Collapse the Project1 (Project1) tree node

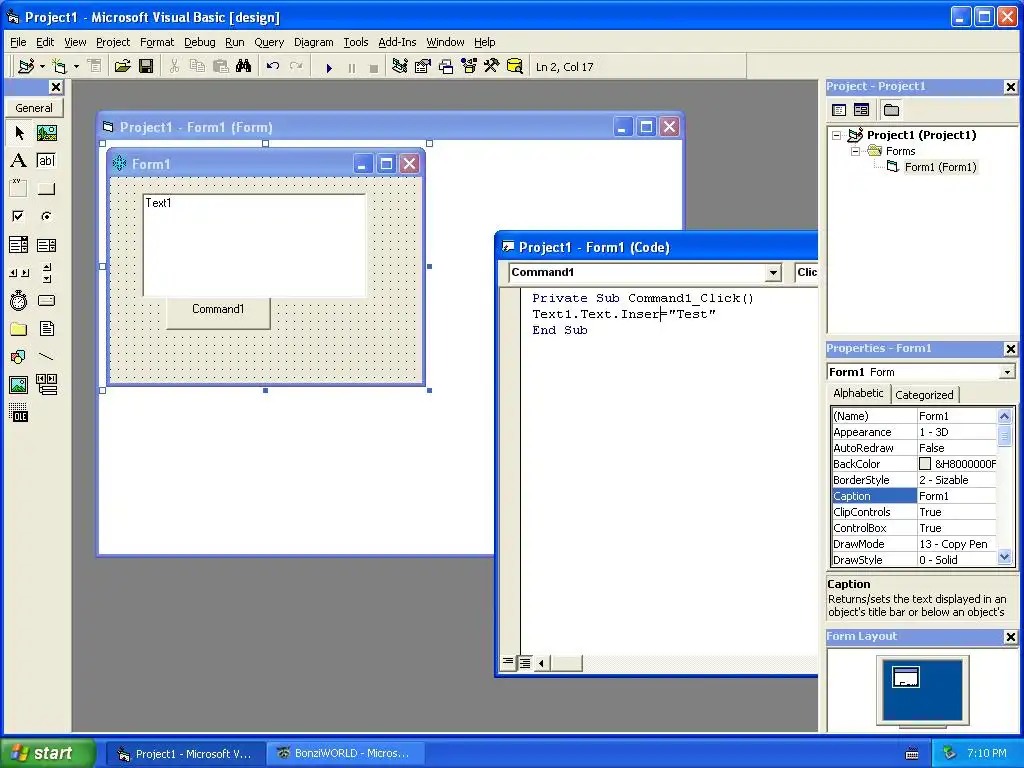[x=837, y=135]
